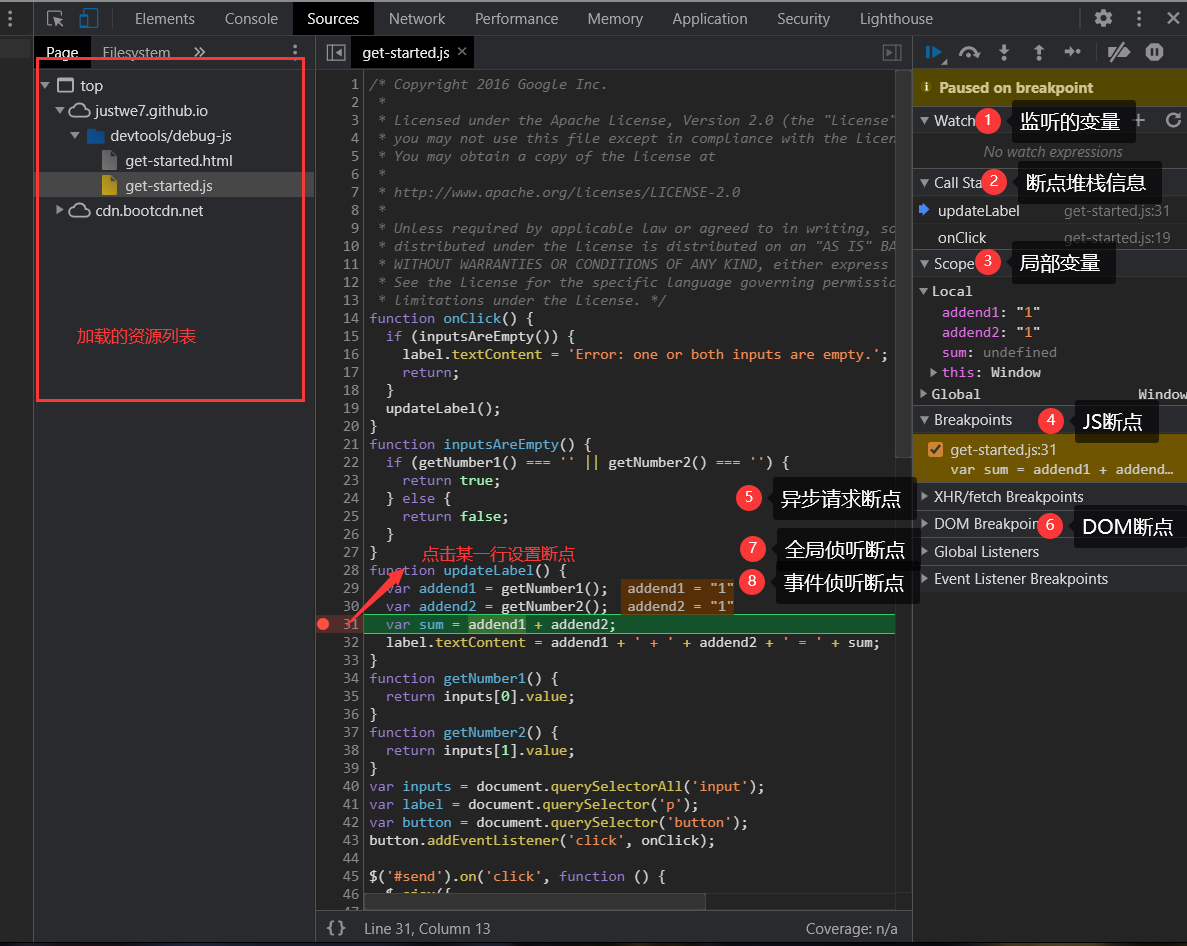Collapse the Breakpoints section

(x=924, y=420)
